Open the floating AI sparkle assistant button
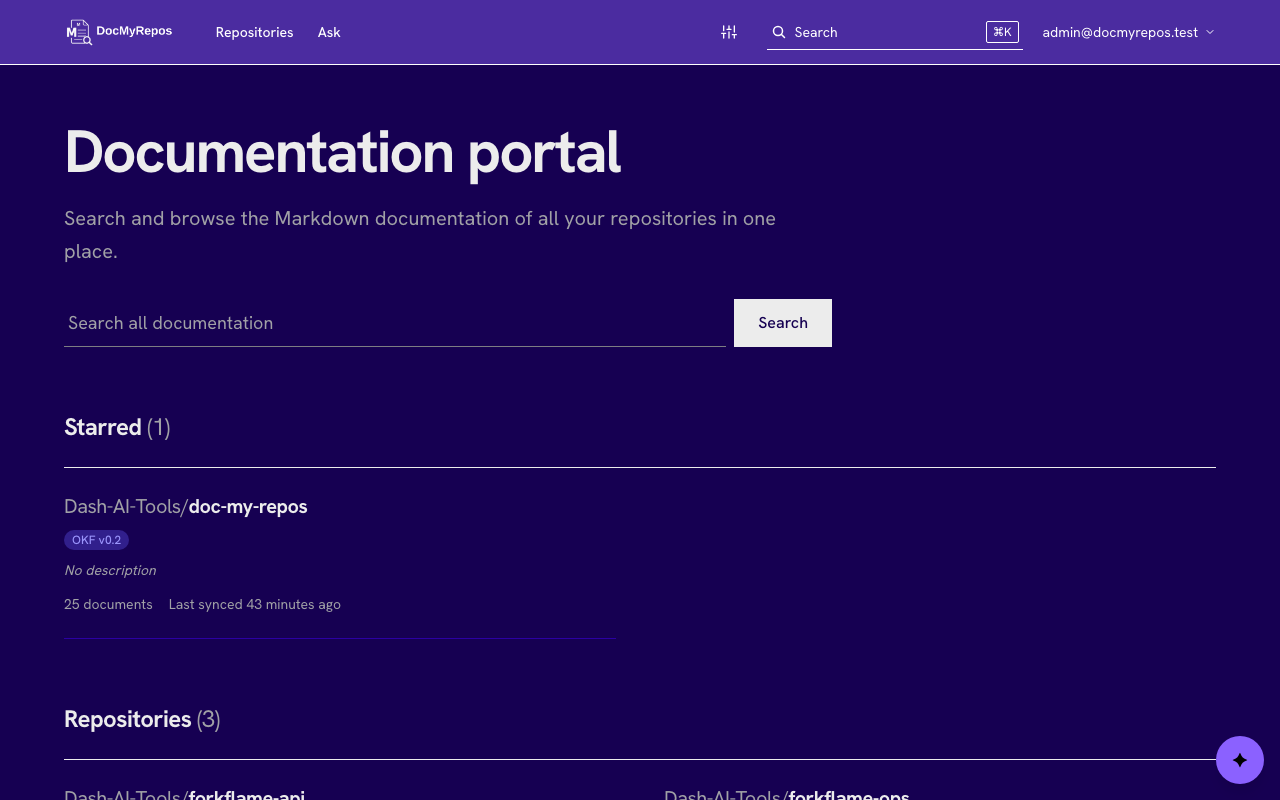Image resolution: width=1280 pixels, height=800 pixels. pos(1240,760)
